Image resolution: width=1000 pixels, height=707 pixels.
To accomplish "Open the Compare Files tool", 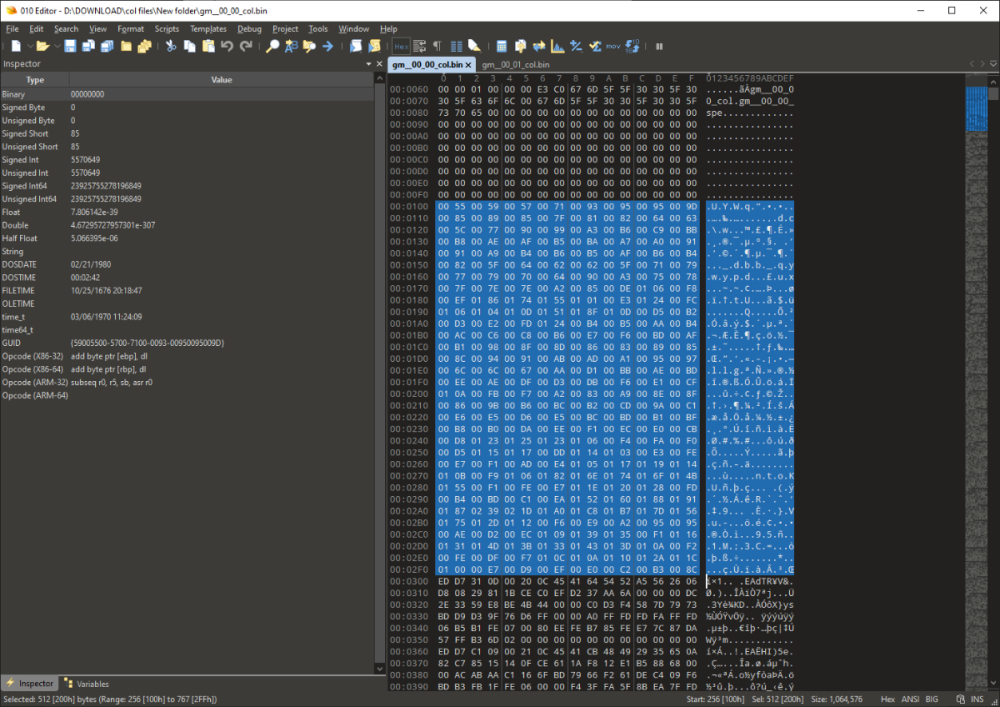I will [539, 46].
